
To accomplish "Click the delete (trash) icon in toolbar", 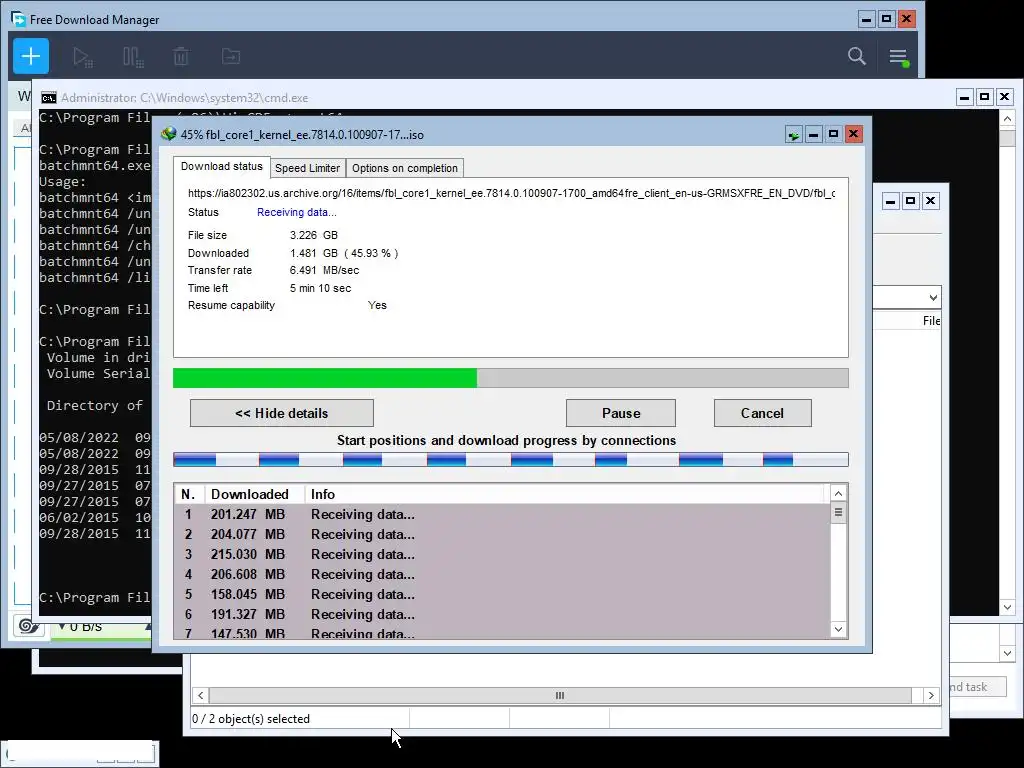I will click(181, 56).
